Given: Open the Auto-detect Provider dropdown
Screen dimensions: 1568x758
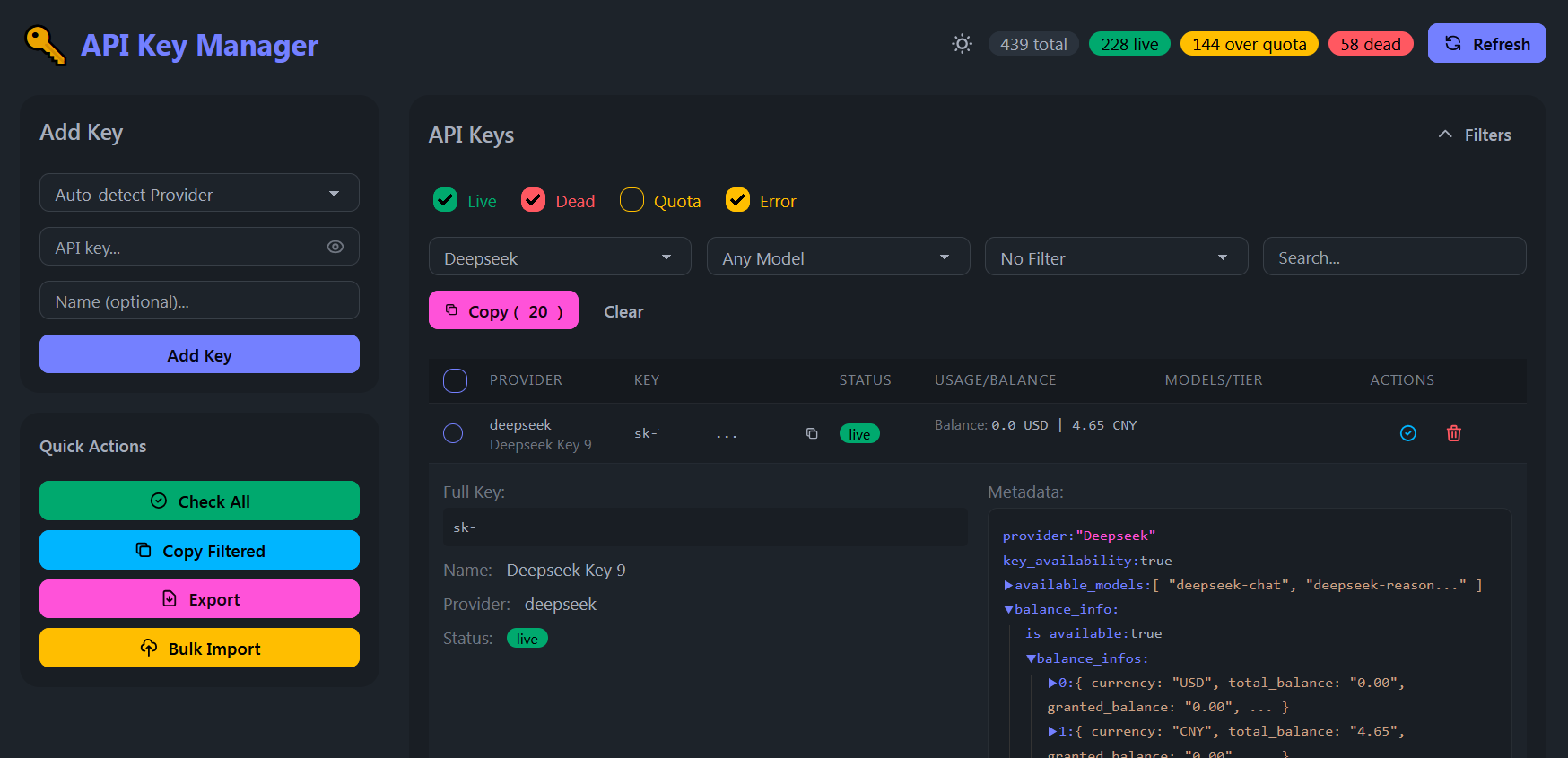Looking at the screenshot, I should click(199, 193).
